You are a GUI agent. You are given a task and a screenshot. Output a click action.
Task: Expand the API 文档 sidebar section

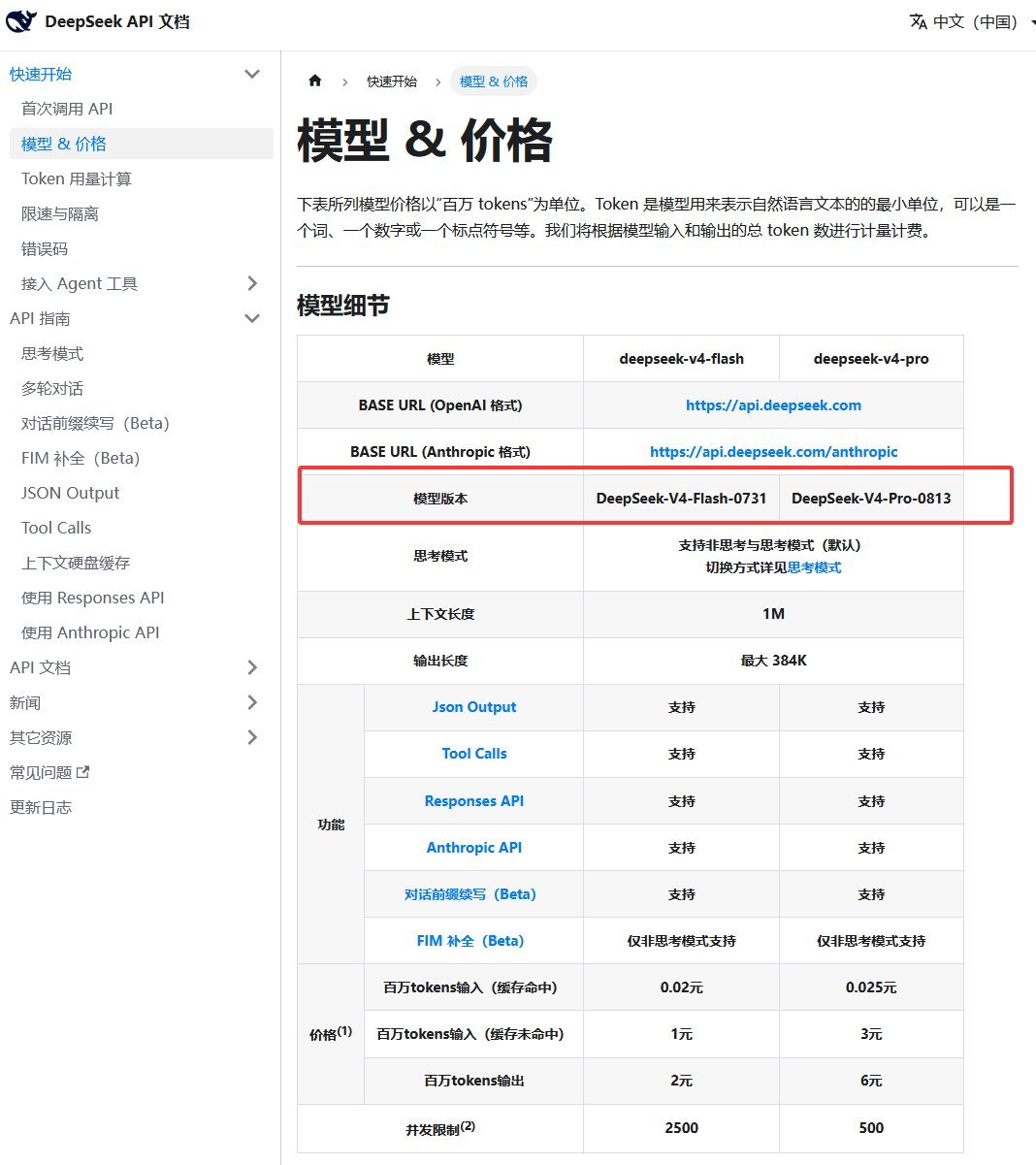click(x=252, y=667)
